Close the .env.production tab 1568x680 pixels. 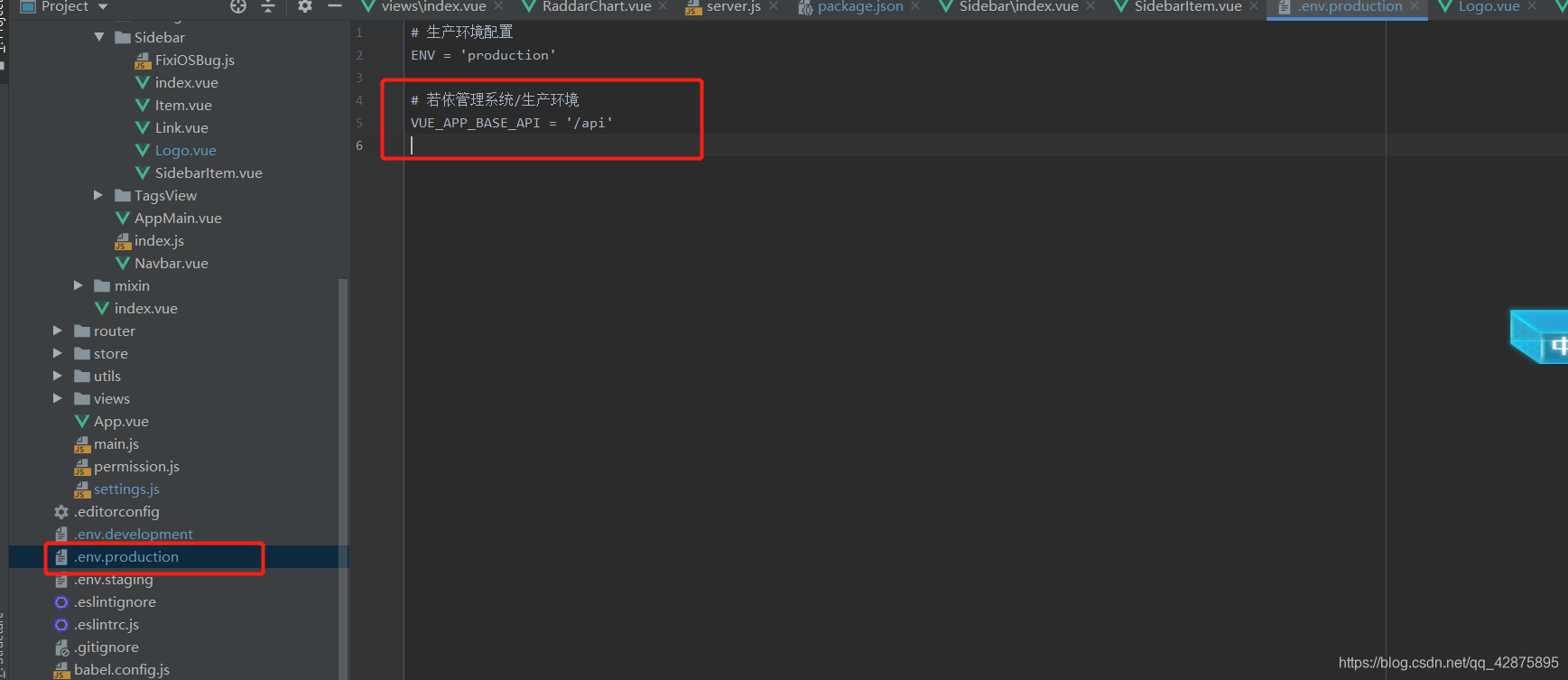coord(1415,6)
